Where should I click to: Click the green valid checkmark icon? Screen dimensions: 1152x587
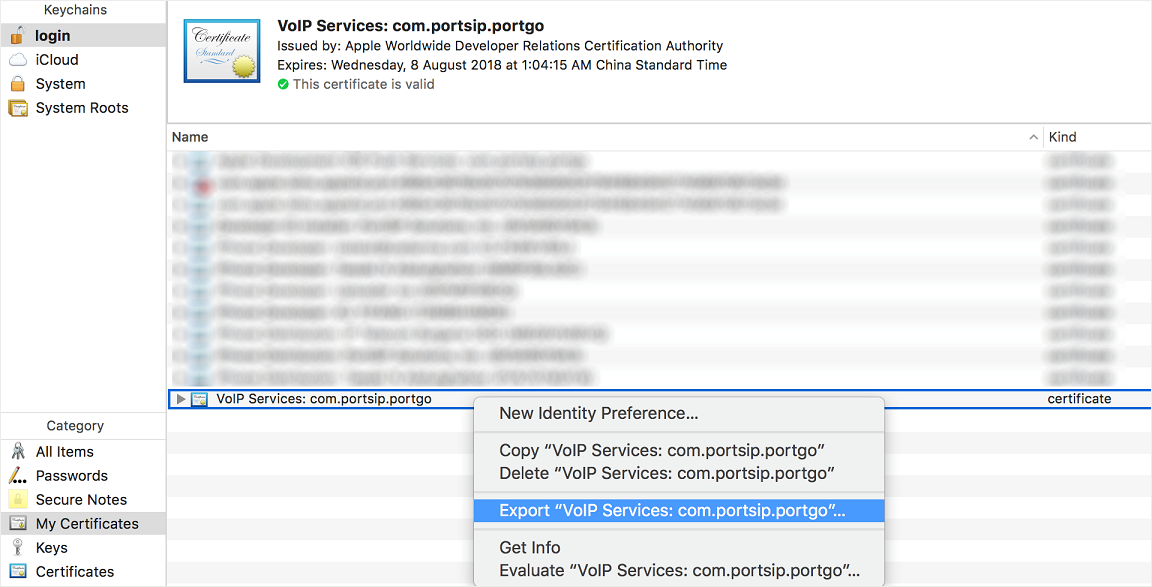pyautogui.click(x=283, y=84)
